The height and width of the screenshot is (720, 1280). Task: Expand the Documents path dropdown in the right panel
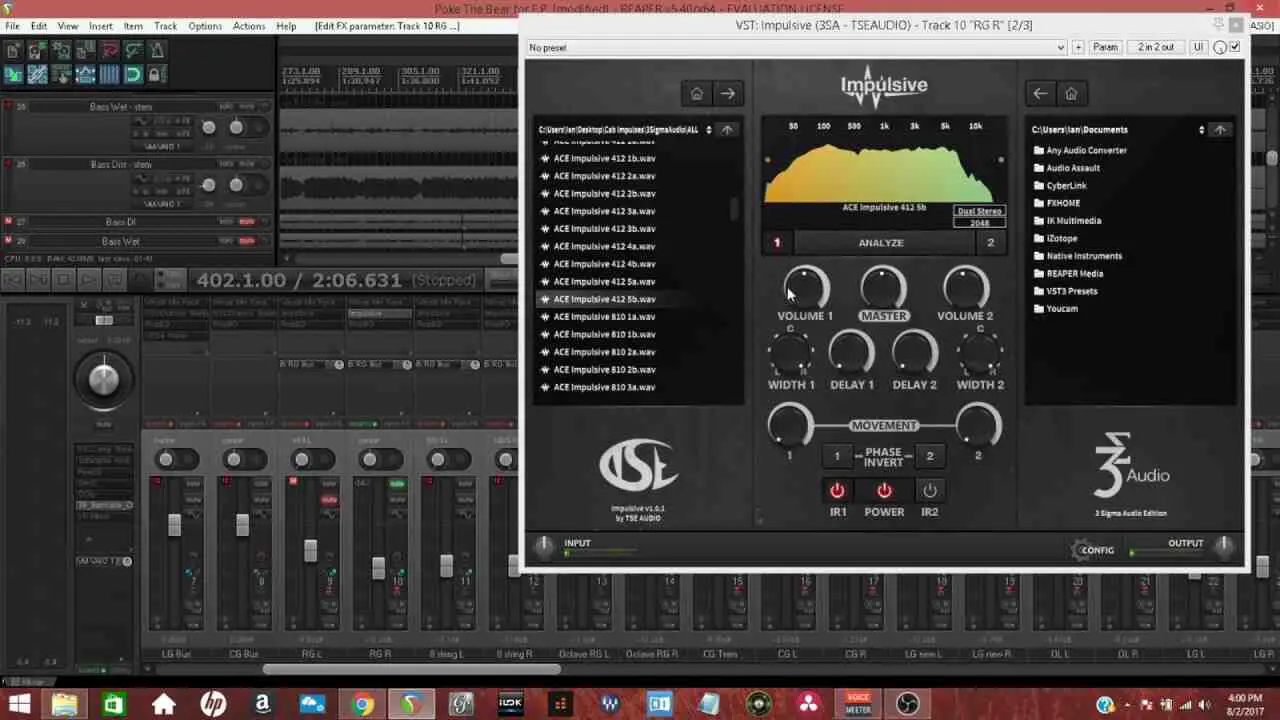coord(1200,129)
